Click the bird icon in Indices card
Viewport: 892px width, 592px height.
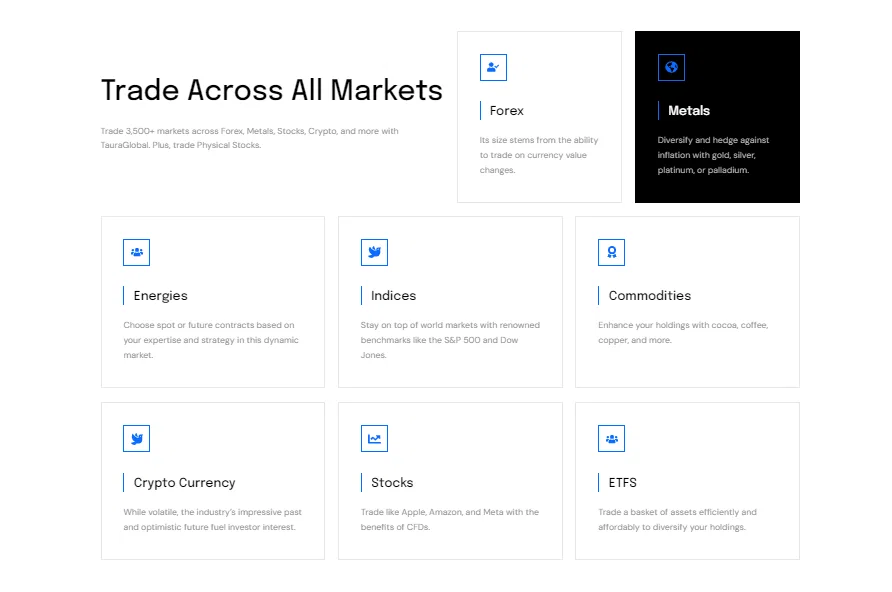click(374, 252)
